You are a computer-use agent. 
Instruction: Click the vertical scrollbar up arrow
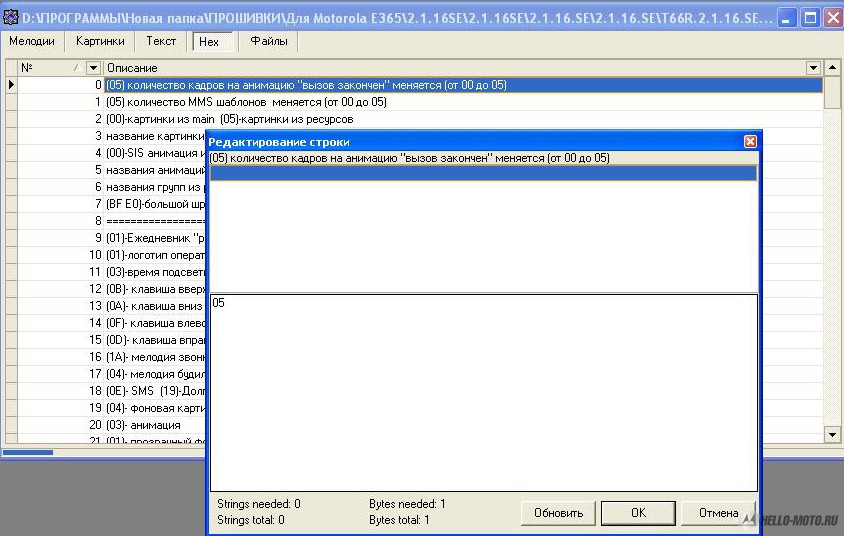pyautogui.click(x=832, y=68)
